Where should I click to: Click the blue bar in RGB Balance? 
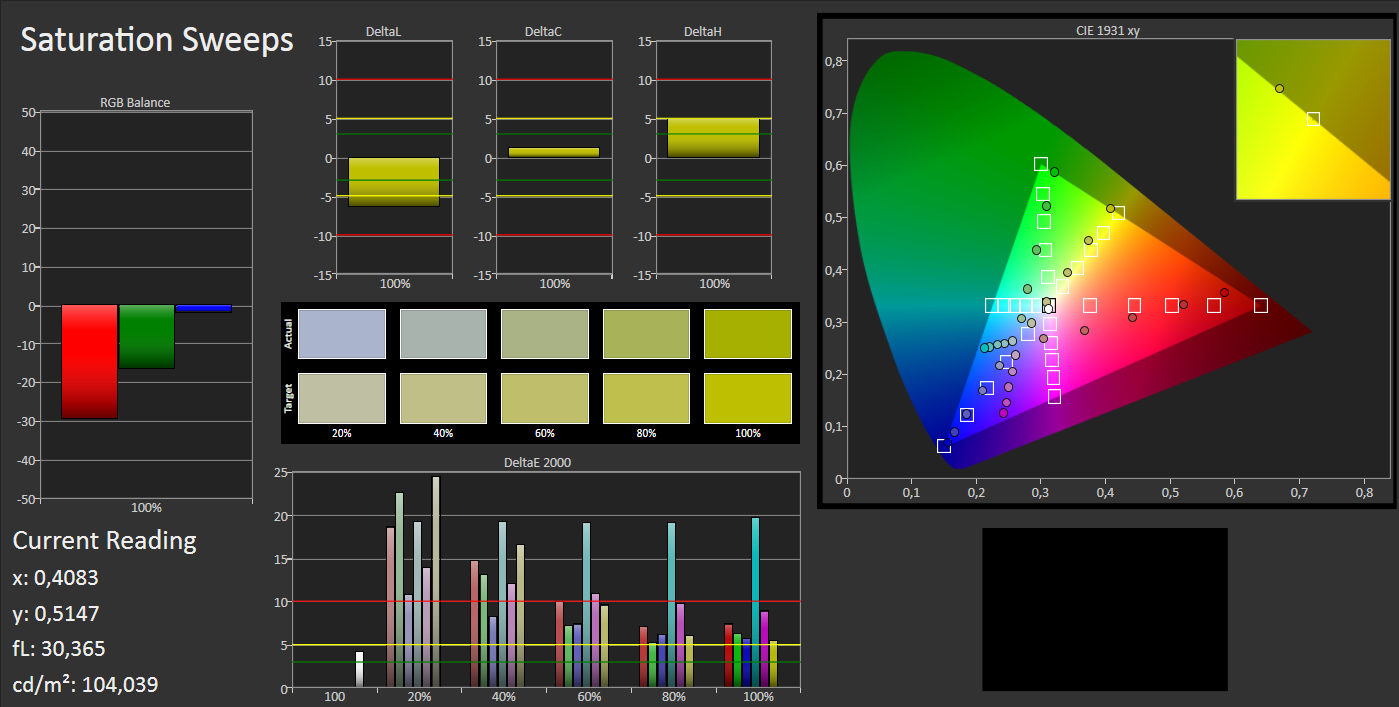point(204,309)
